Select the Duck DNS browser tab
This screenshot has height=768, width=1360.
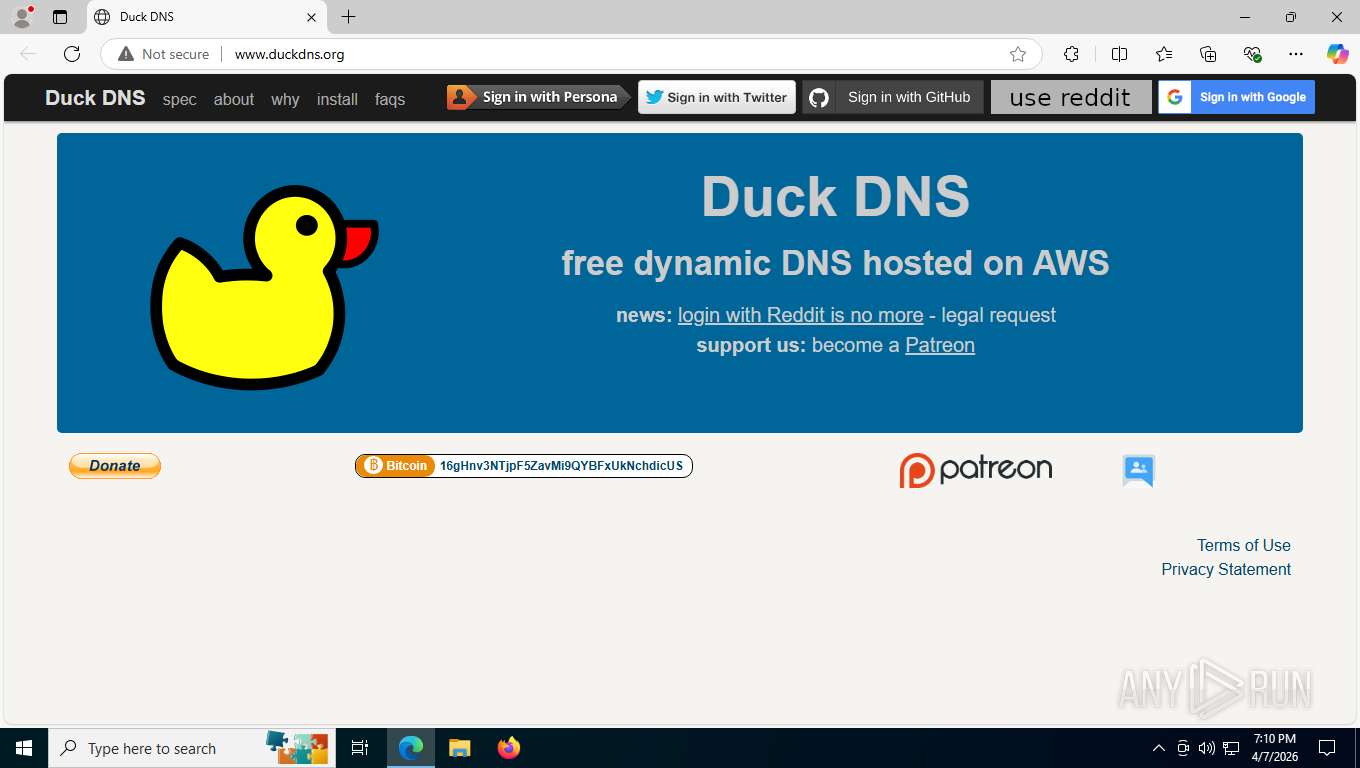[x=207, y=17]
